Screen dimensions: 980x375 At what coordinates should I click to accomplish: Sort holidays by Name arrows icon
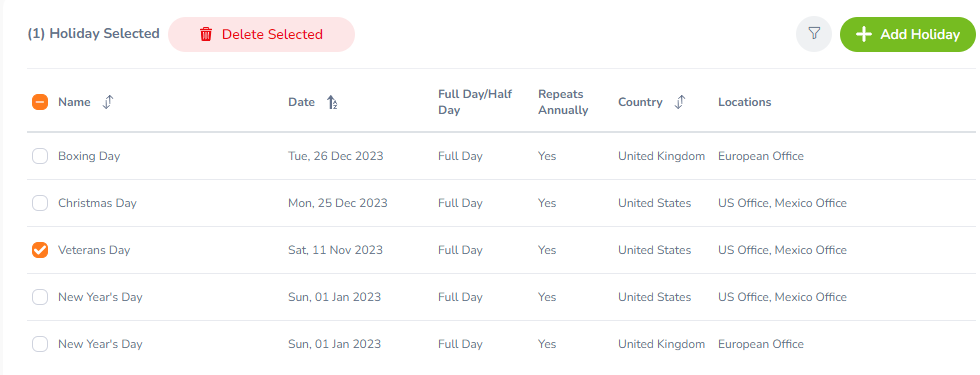click(x=108, y=102)
